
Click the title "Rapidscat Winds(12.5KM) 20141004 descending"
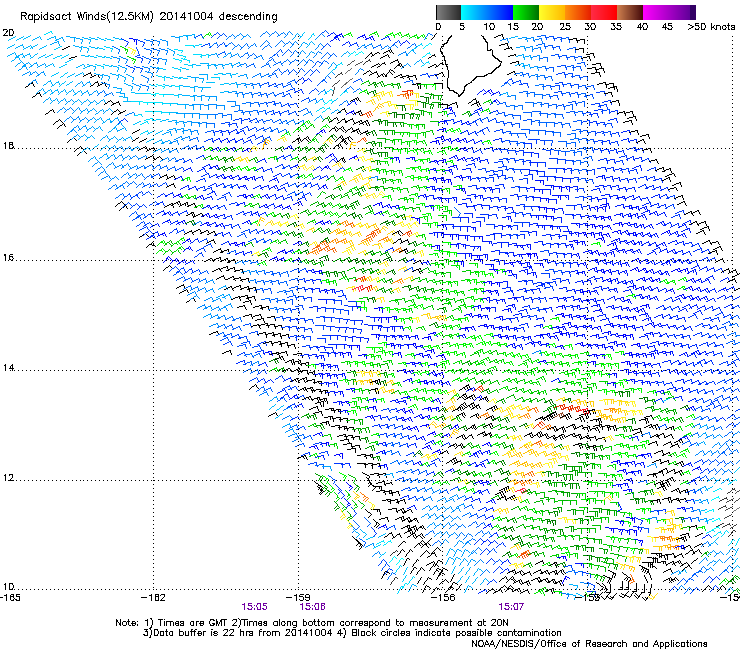tap(149, 17)
